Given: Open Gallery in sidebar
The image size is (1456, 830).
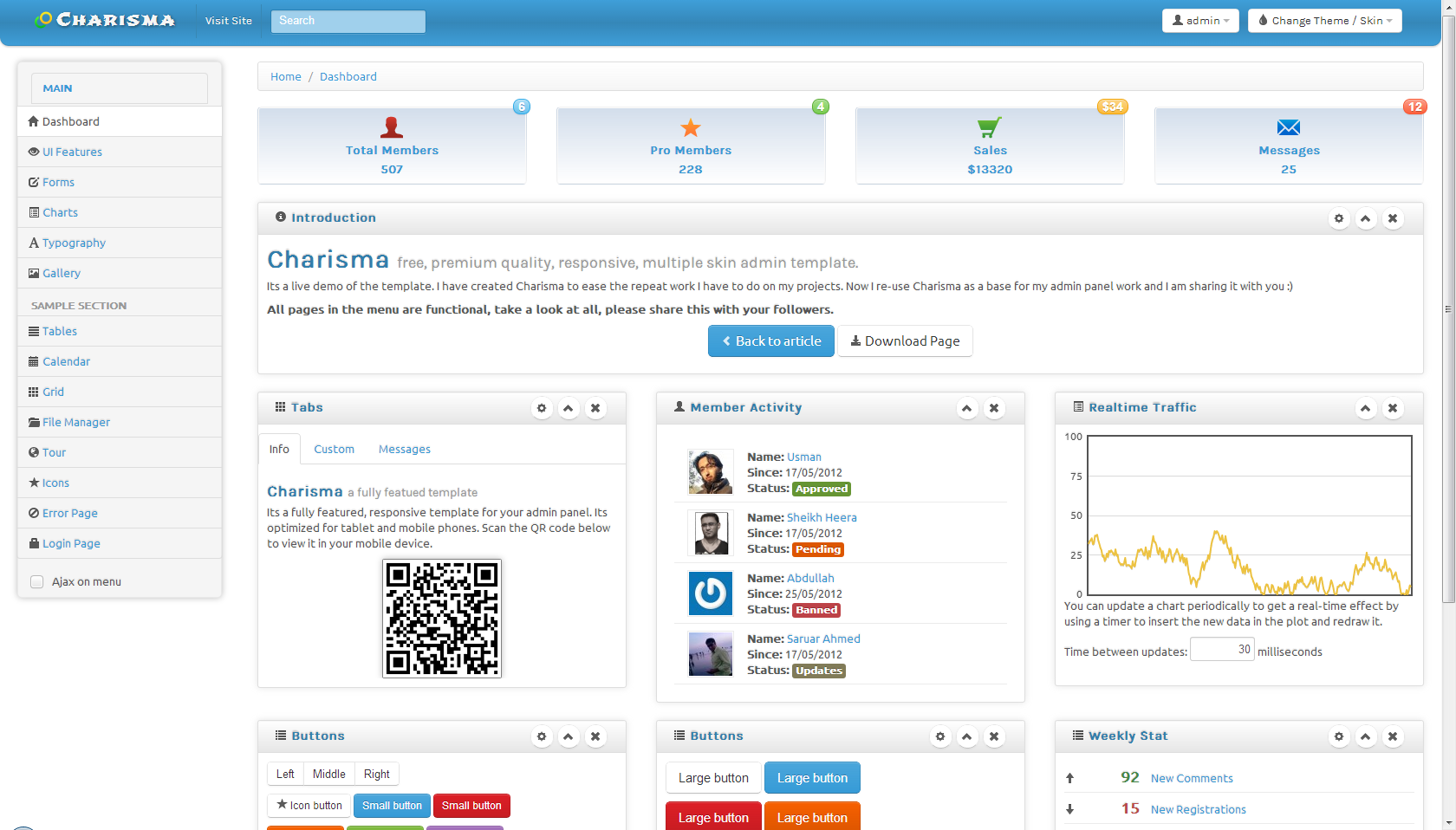Looking at the screenshot, I should [x=120, y=273].
